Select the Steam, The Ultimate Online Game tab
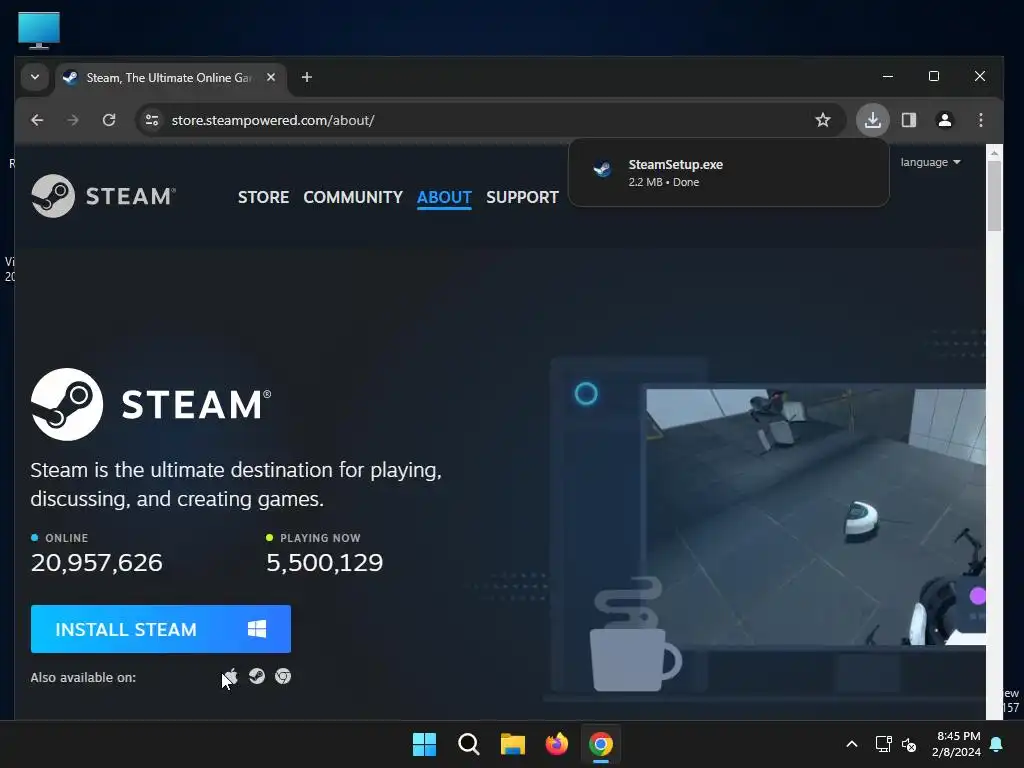Viewport: 1024px width, 768px height. (x=168, y=78)
